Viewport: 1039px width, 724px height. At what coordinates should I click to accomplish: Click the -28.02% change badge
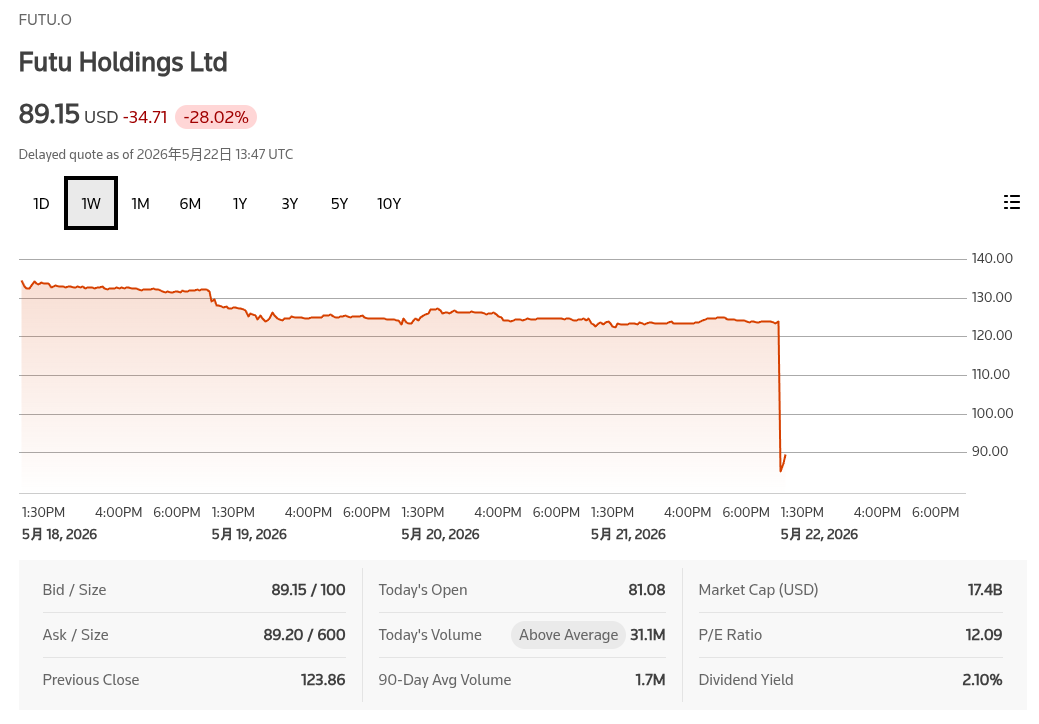(216, 117)
